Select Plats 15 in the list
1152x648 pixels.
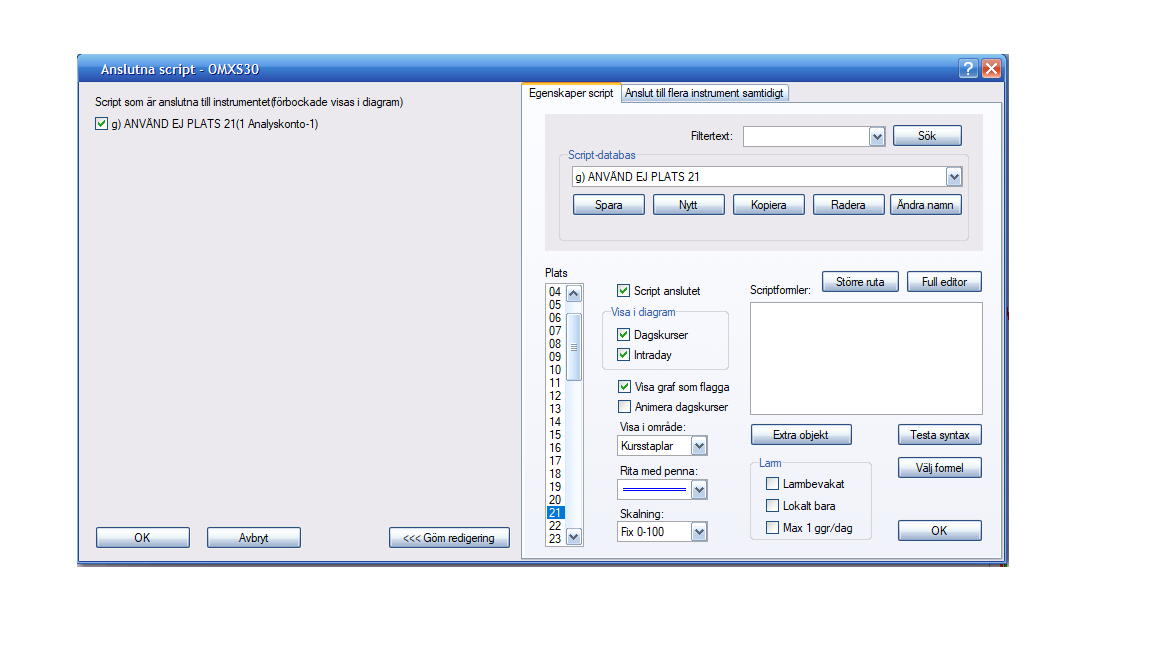click(x=555, y=435)
